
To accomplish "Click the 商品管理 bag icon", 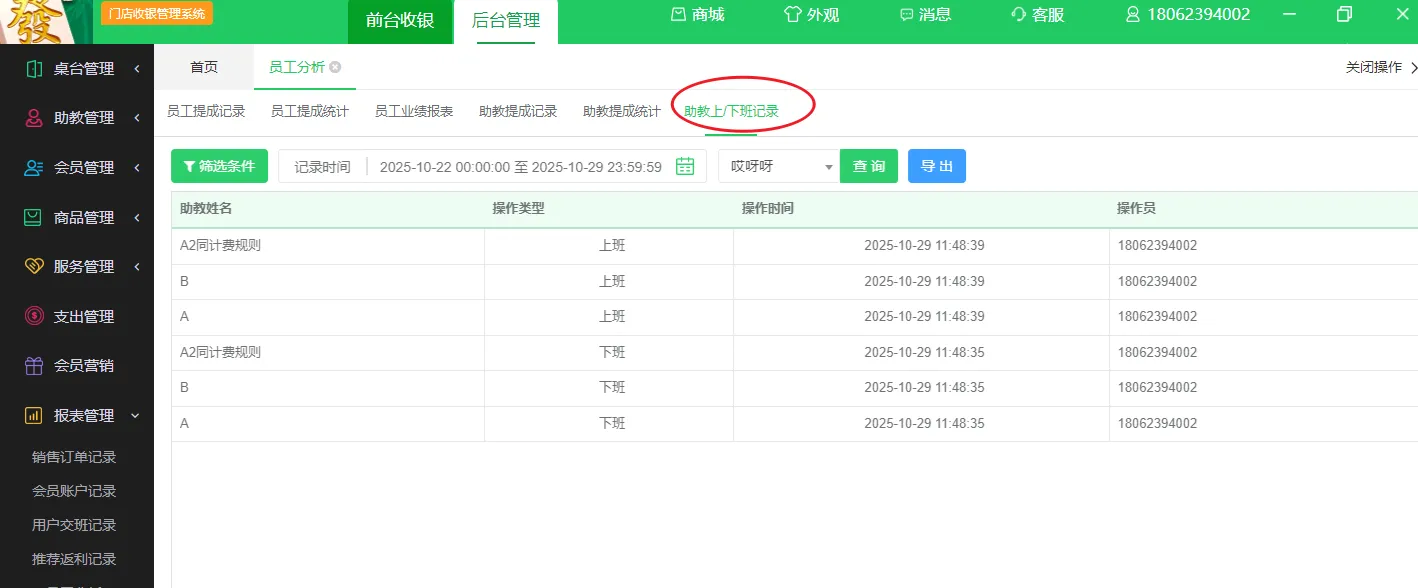I will 34,217.
